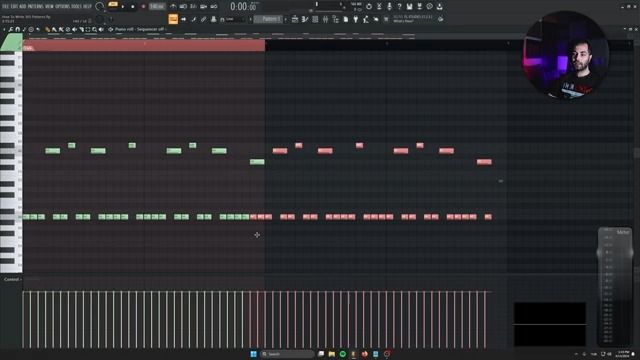Image resolution: width=640 pixels, height=360 pixels.
Task: Open the VIEW menu
Action: click(x=50, y=7)
